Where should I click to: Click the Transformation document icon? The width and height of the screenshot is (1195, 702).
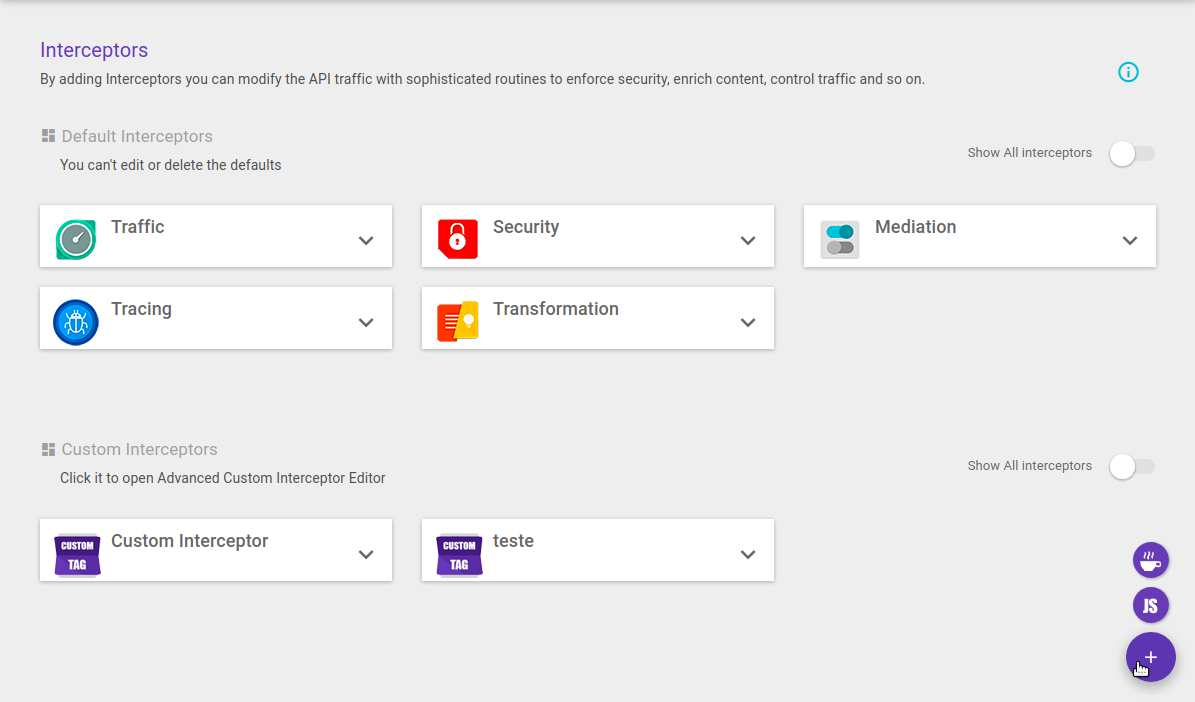click(x=458, y=322)
